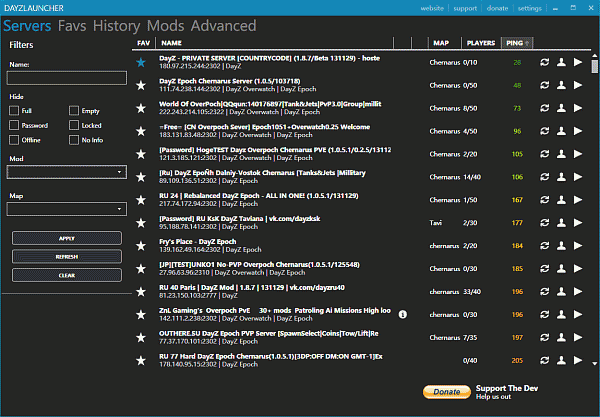Screen dimensions: 600x417
Task: Open the settings link in title bar
Action: (530, 8)
